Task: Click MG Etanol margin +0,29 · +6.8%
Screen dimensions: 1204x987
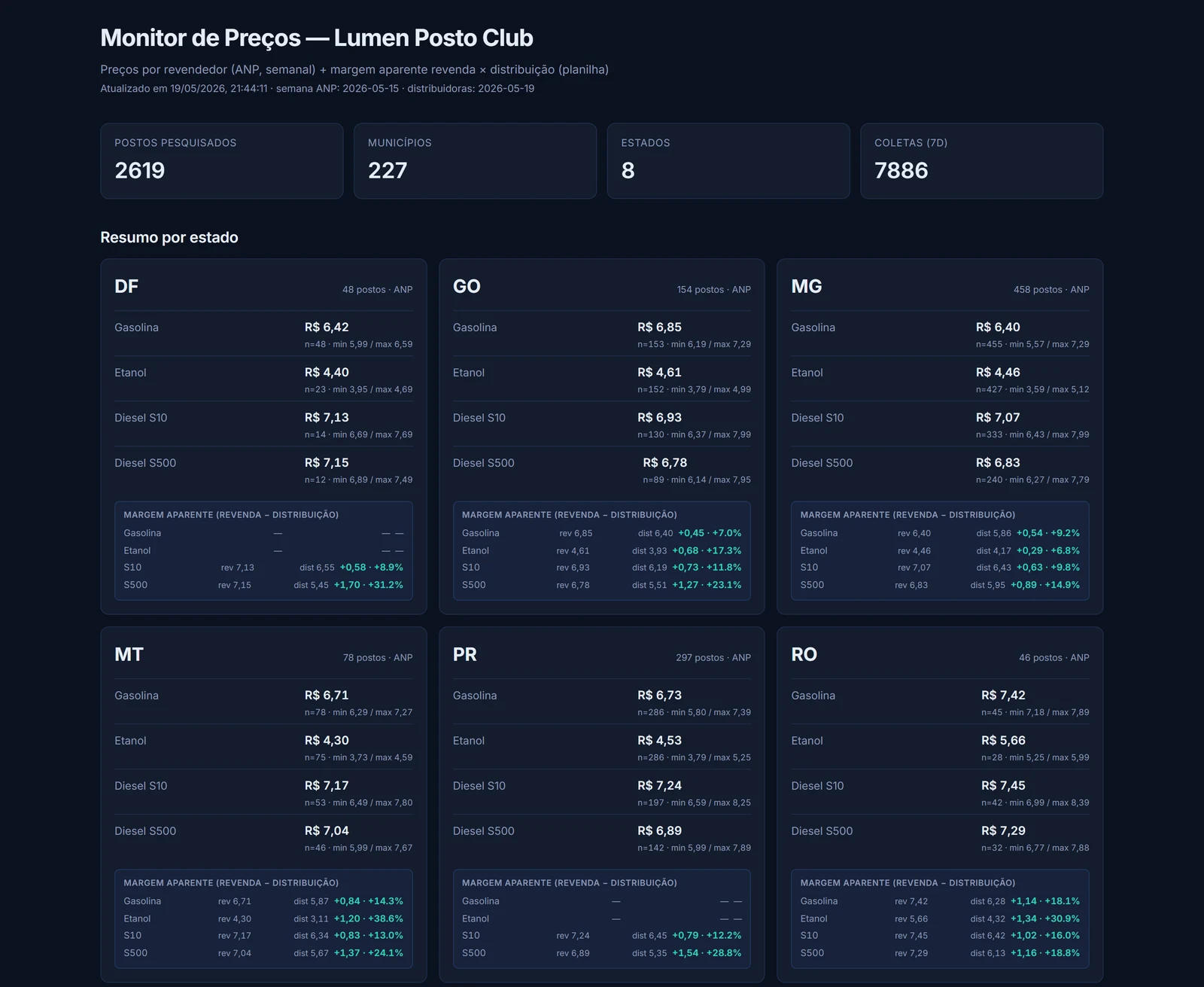Action: point(1048,550)
